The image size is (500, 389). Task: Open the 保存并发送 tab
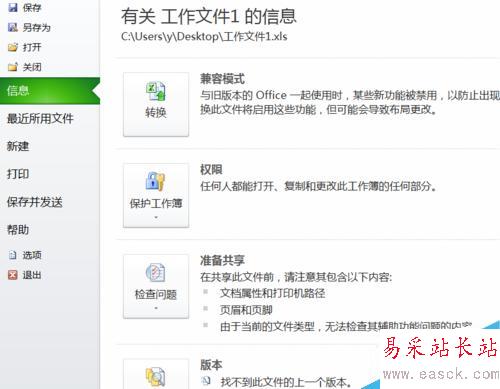tap(35, 202)
